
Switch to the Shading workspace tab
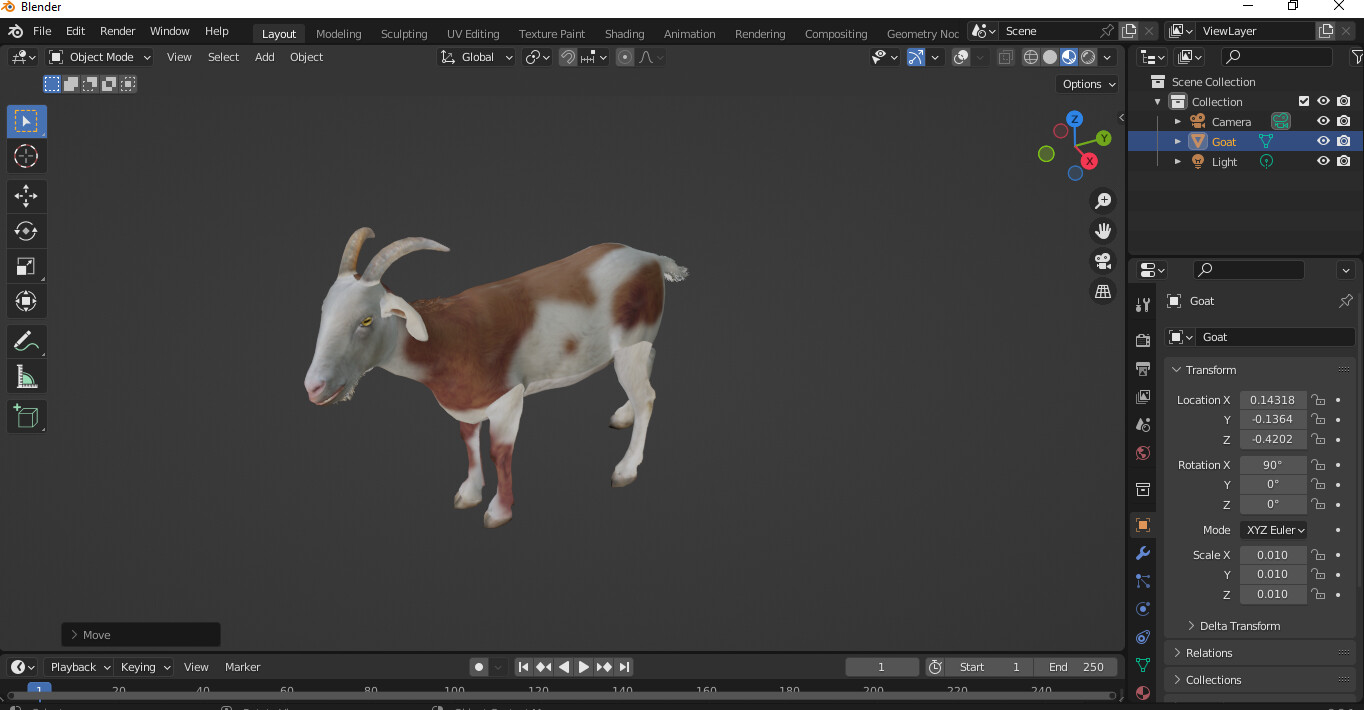[x=624, y=33]
